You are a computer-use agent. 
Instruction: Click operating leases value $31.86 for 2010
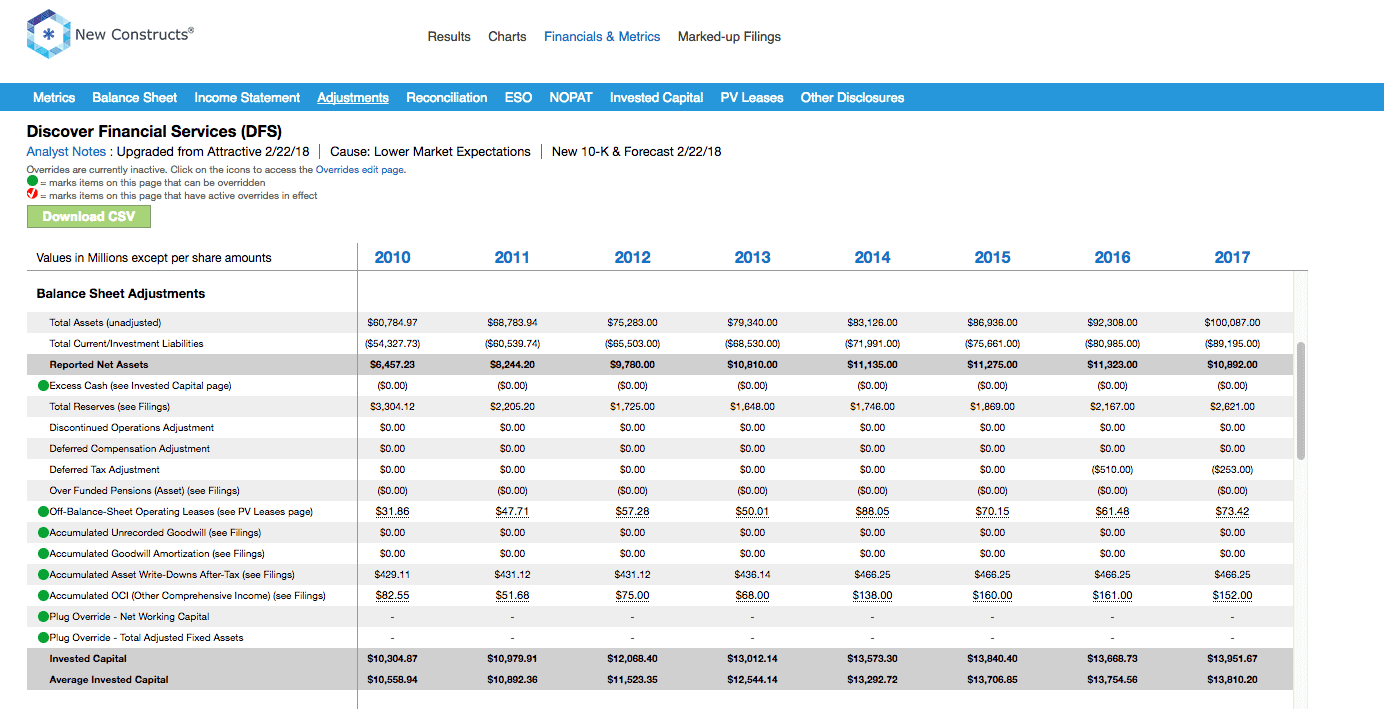click(392, 511)
